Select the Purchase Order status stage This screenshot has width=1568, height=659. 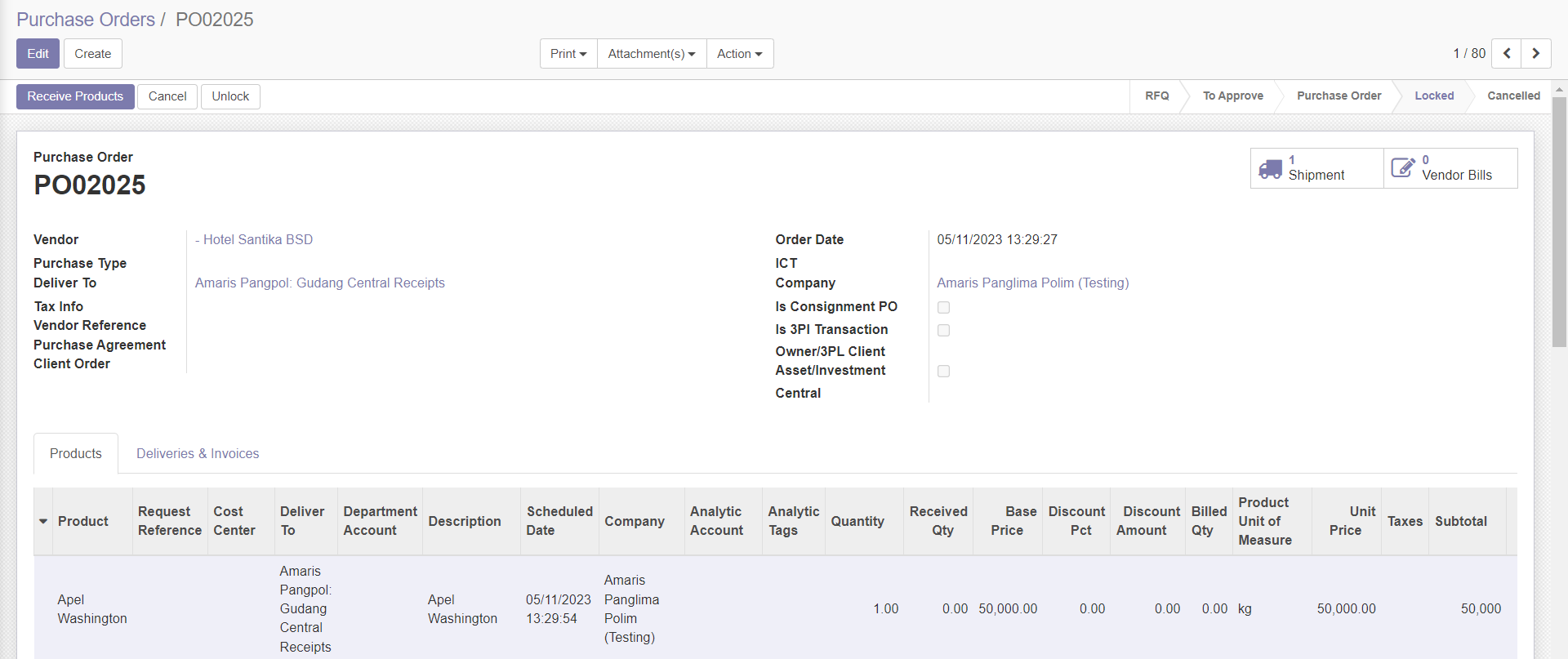click(x=1339, y=96)
